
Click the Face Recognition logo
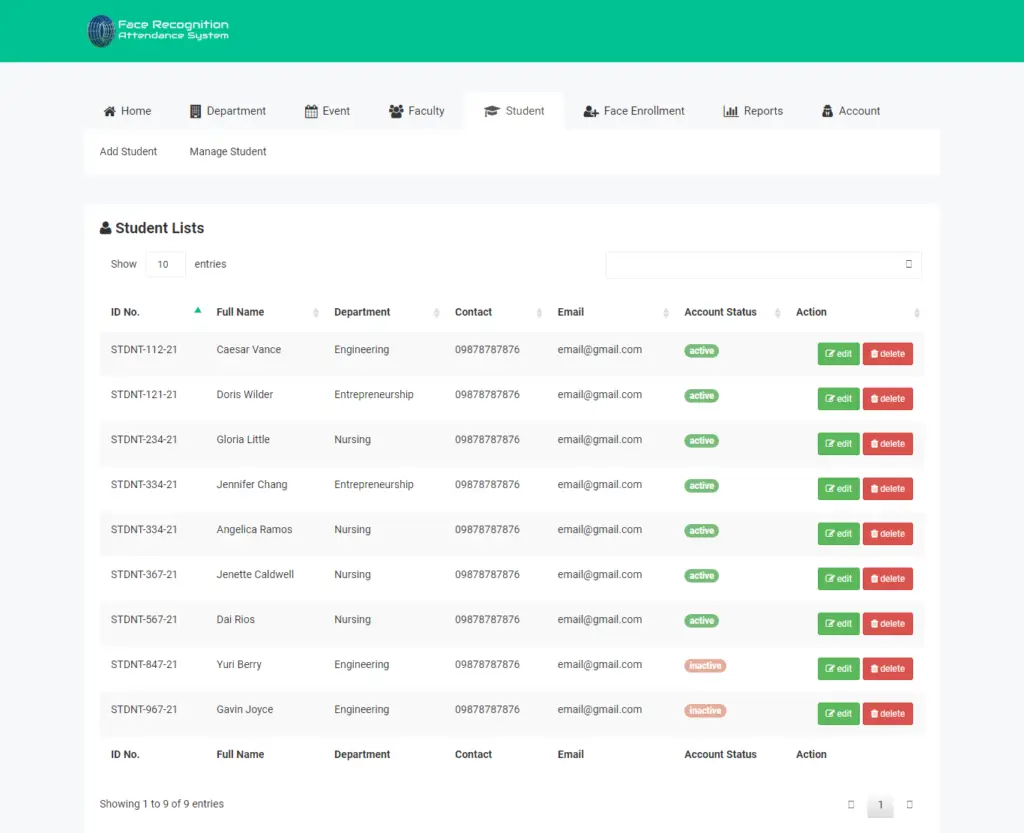click(158, 30)
